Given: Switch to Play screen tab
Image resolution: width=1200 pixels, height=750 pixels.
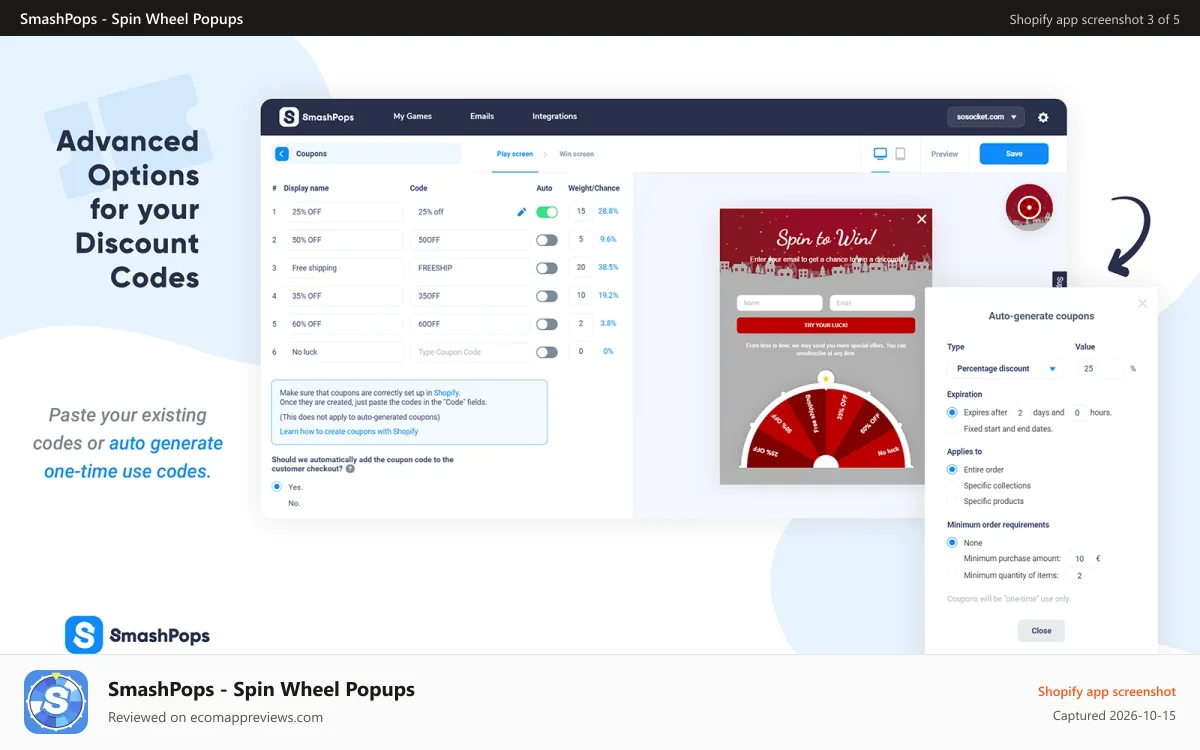Looking at the screenshot, I should point(515,154).
